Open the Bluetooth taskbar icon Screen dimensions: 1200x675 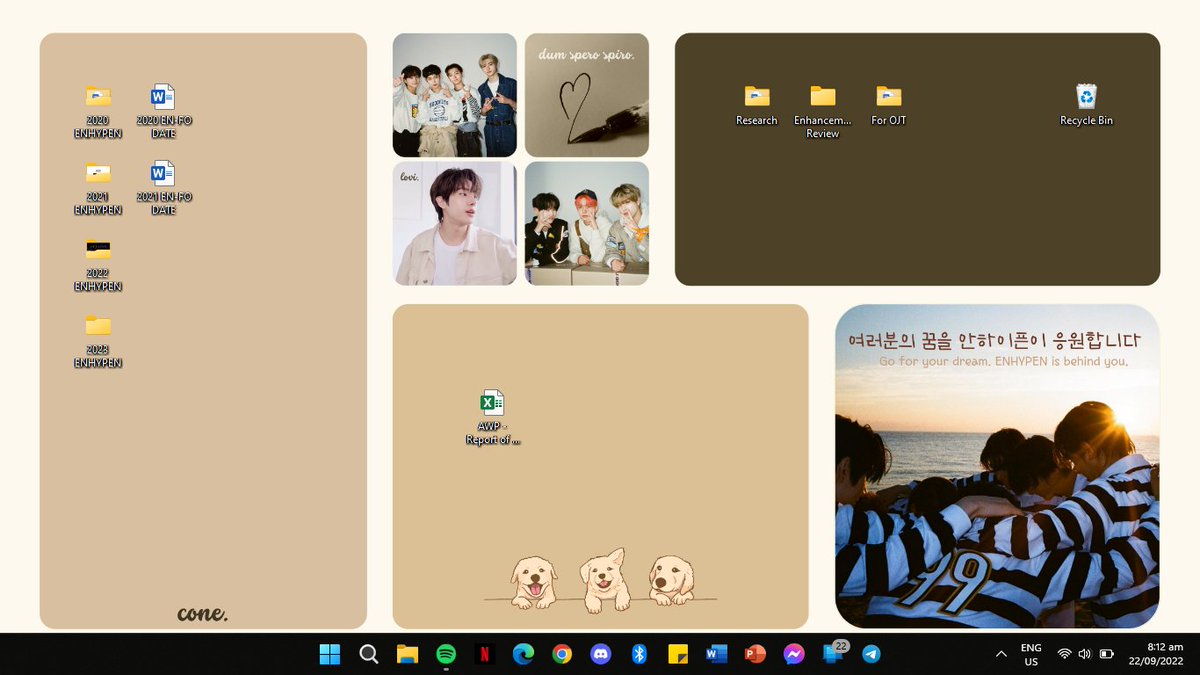point(640,654)
